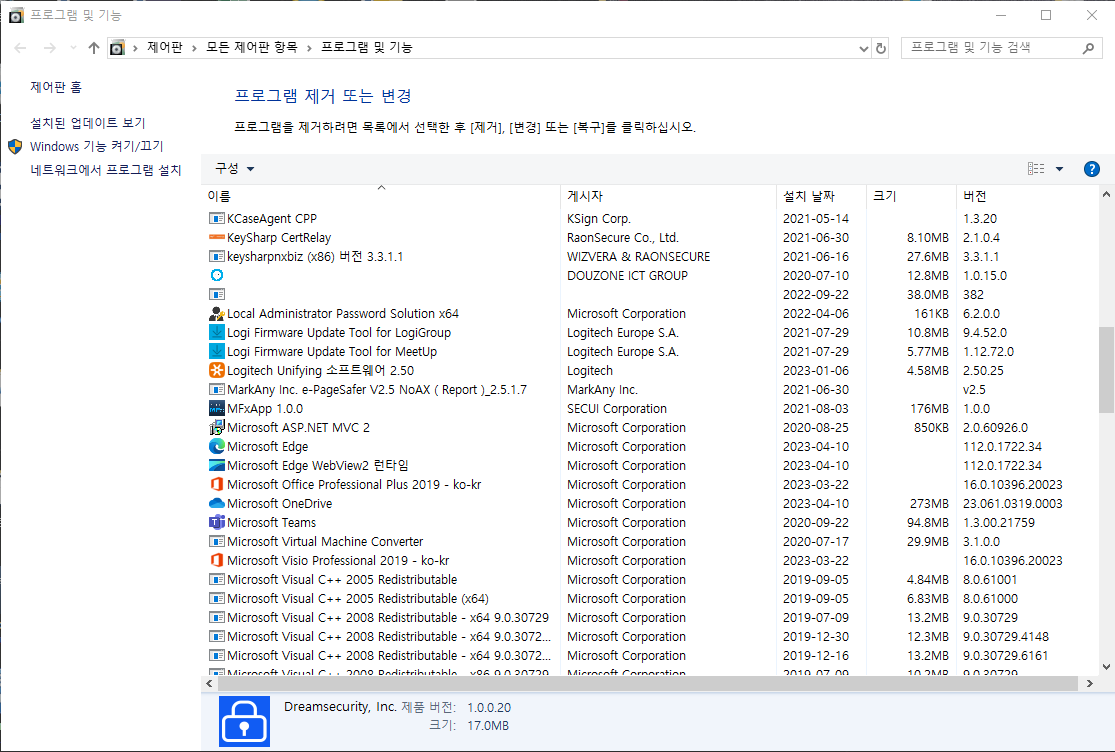Open Windows 기능 켜기/끄기 link
1115x752 pixels.
point(97,146)
